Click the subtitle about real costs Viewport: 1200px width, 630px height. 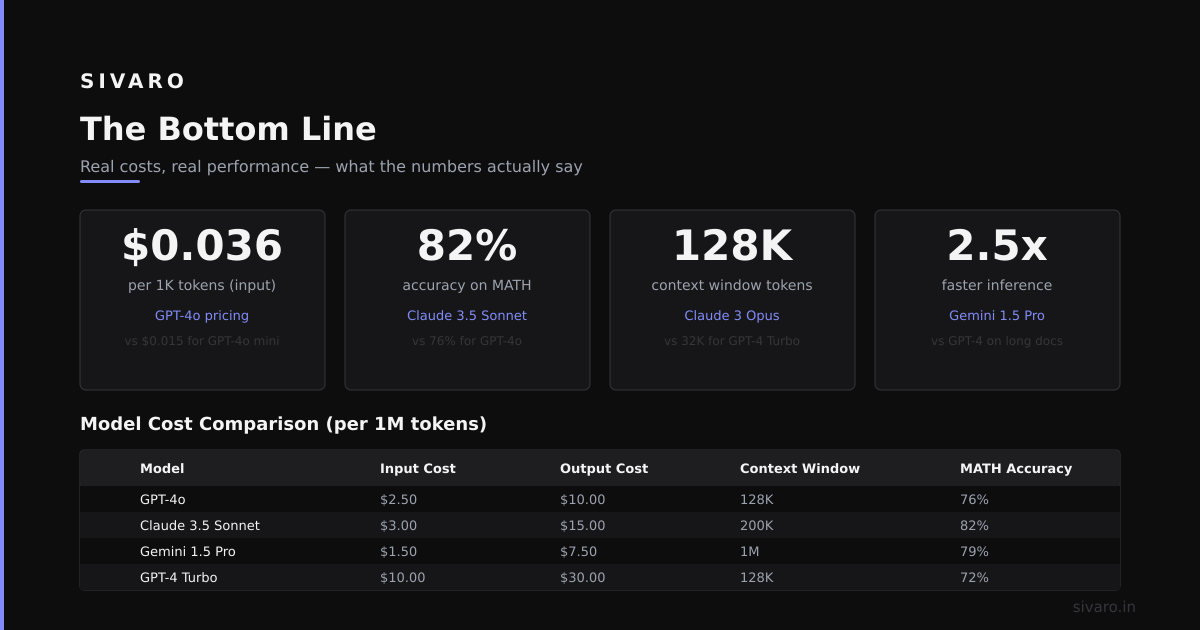tap(331, 167)
